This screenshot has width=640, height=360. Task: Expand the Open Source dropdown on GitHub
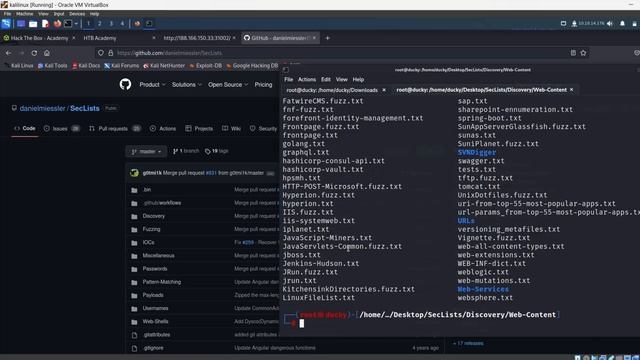(228, 84)
